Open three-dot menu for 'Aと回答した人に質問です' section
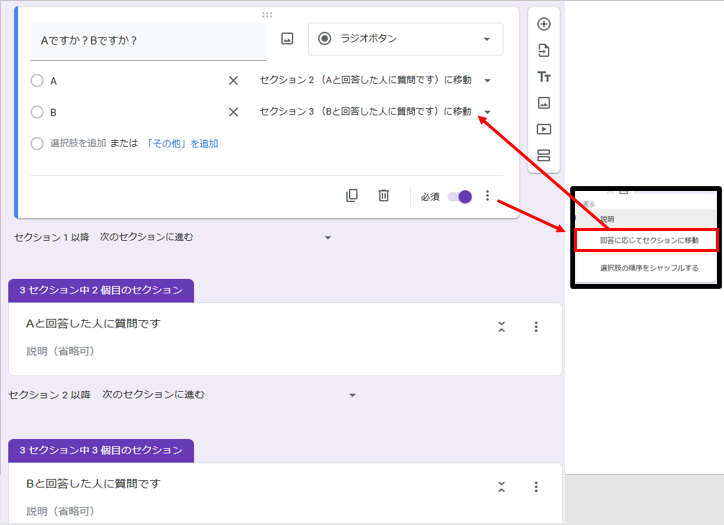The height and width of the screenshot is (525, 724). coord(536,327)
